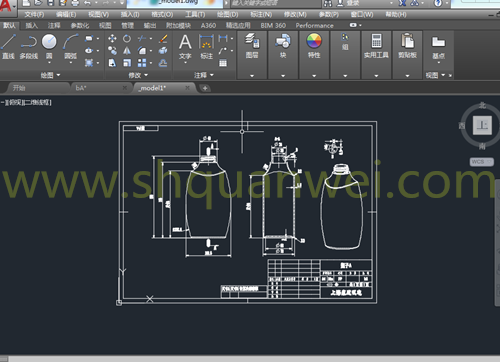Click the ViewCube top (上) face
This screenshot has height=362, width=500.
coord(482,125)
